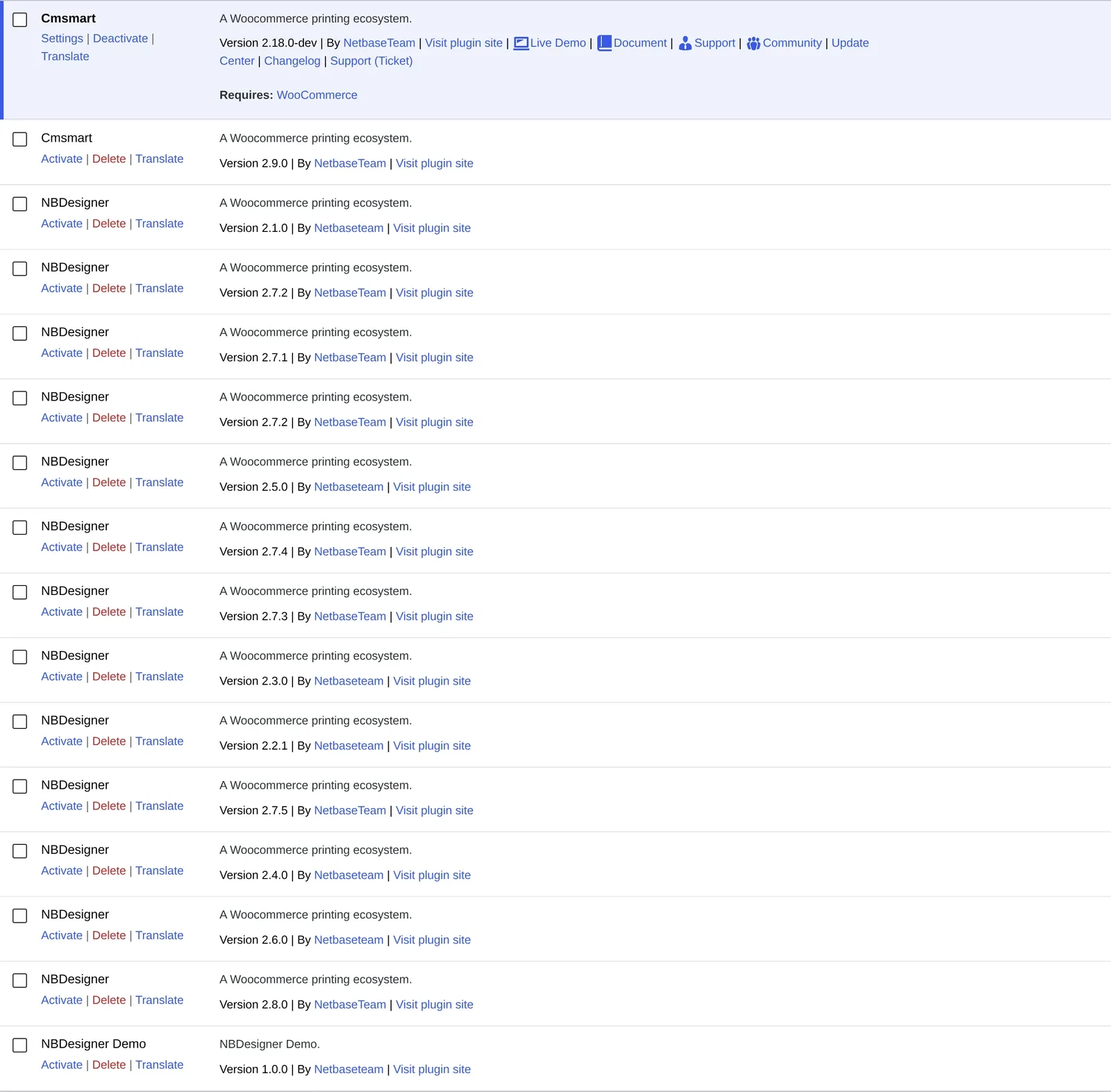
Task: Activate NBDesigner version 2.6.0
Action: [62, 935]
